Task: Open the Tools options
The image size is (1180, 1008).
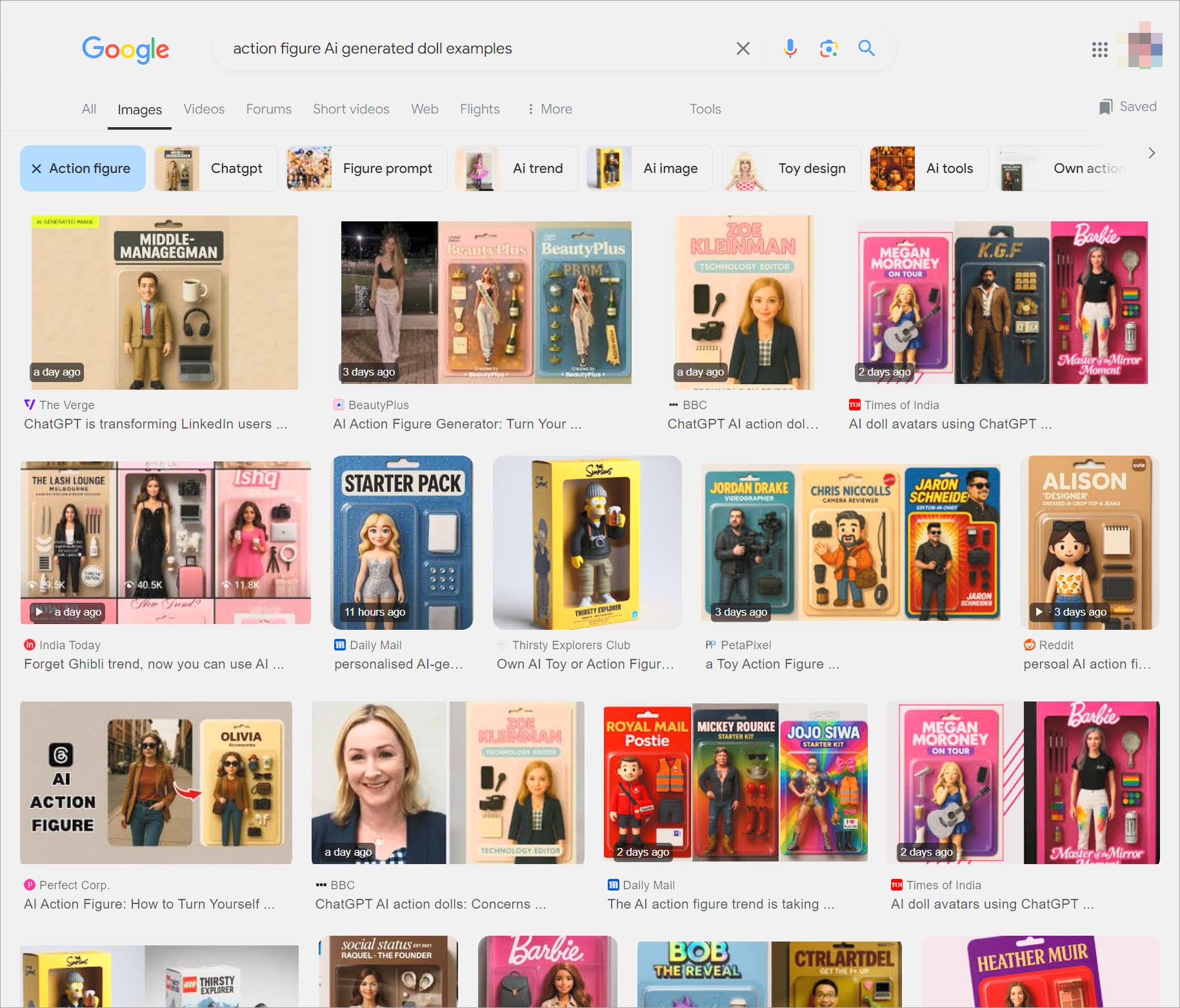Action: point(705,109)
